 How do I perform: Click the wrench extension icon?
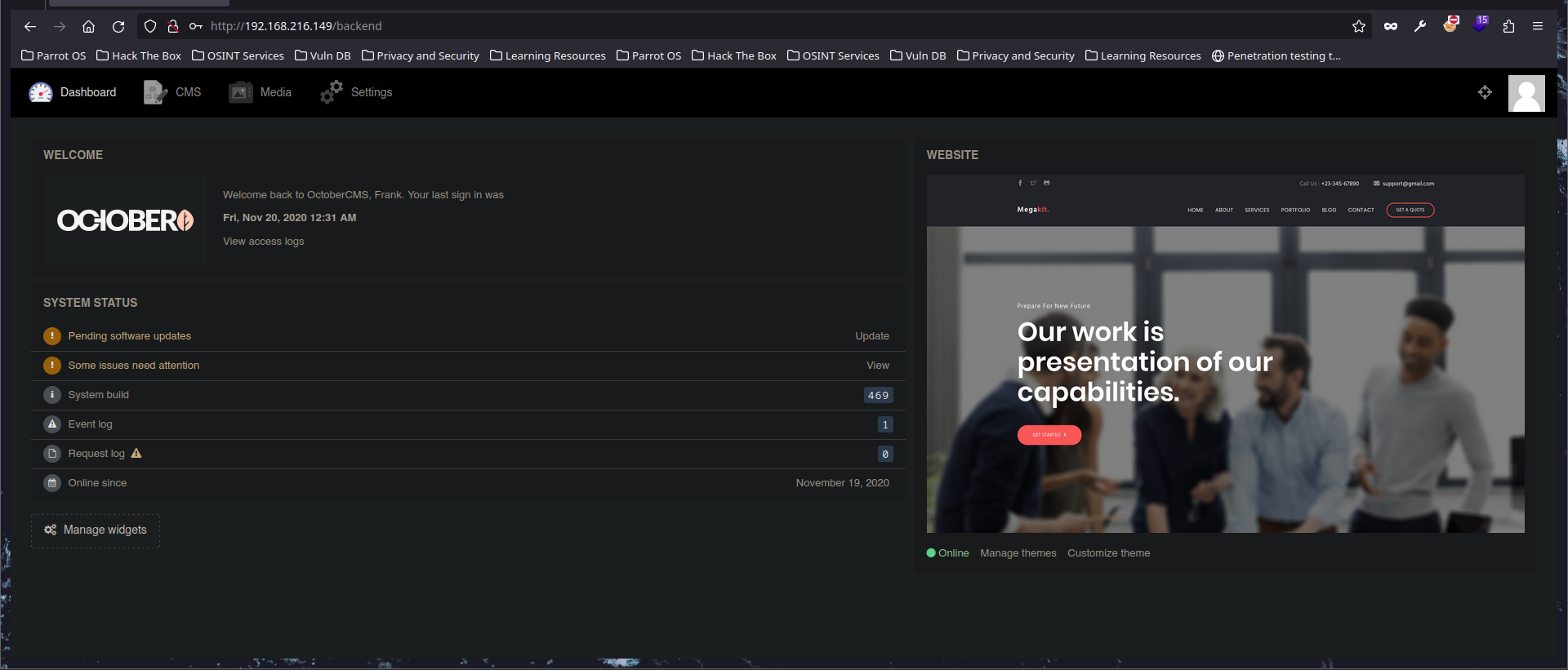coord(1420,26)
